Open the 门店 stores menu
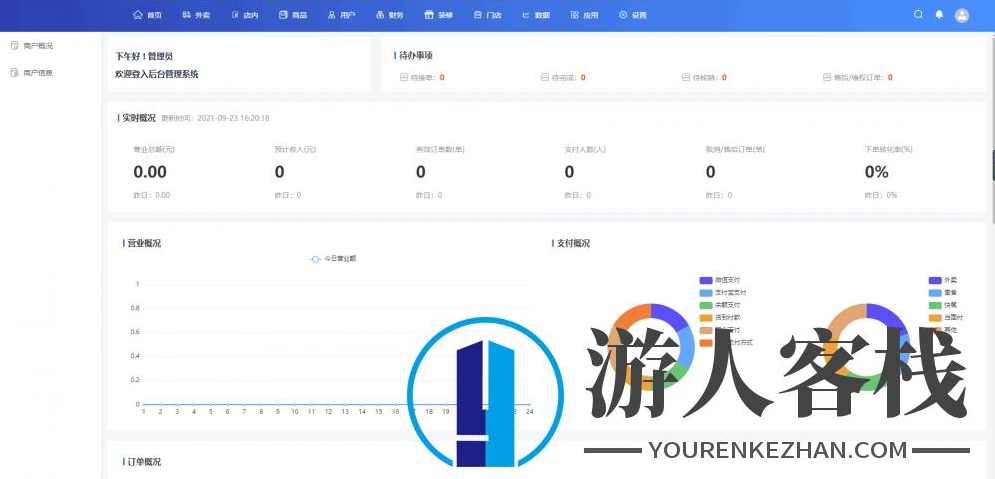 (x=487, y=15)
